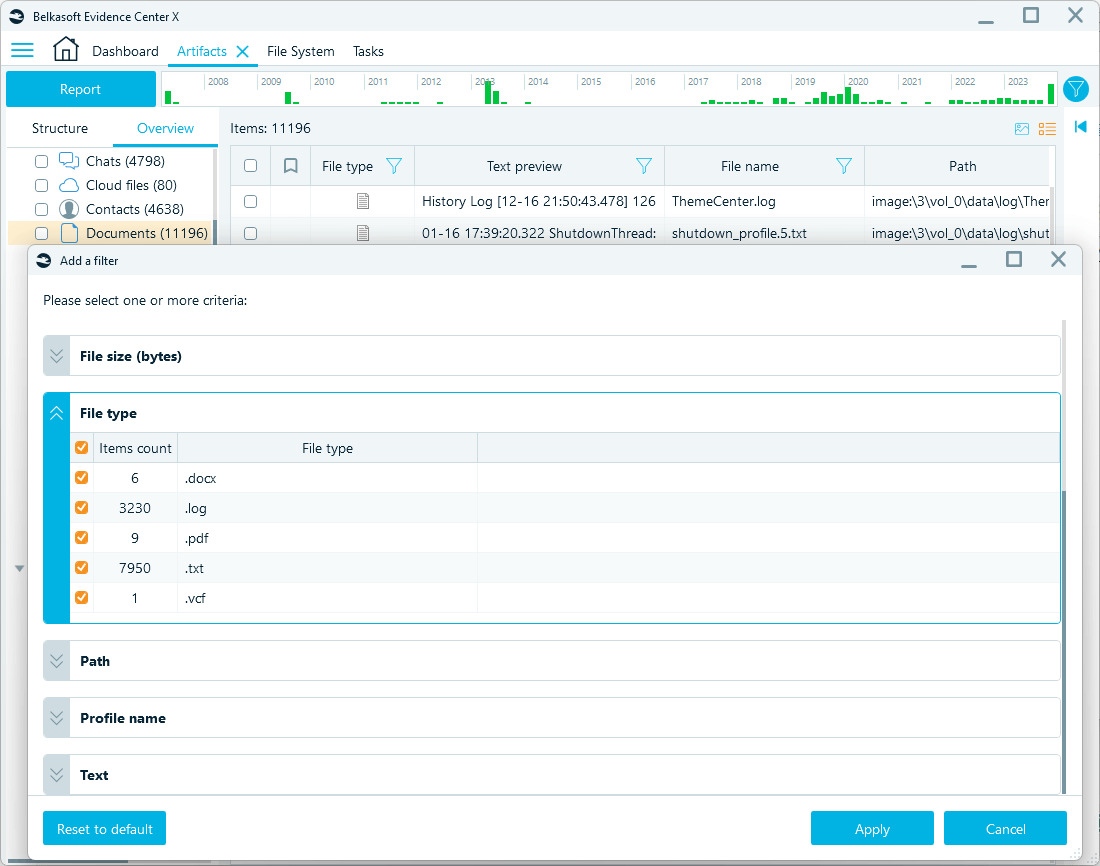The height and width of the screenshot is (866, 1100).
Task: Open the global timeline filter funnel
Action: (x=1075, y=89)
